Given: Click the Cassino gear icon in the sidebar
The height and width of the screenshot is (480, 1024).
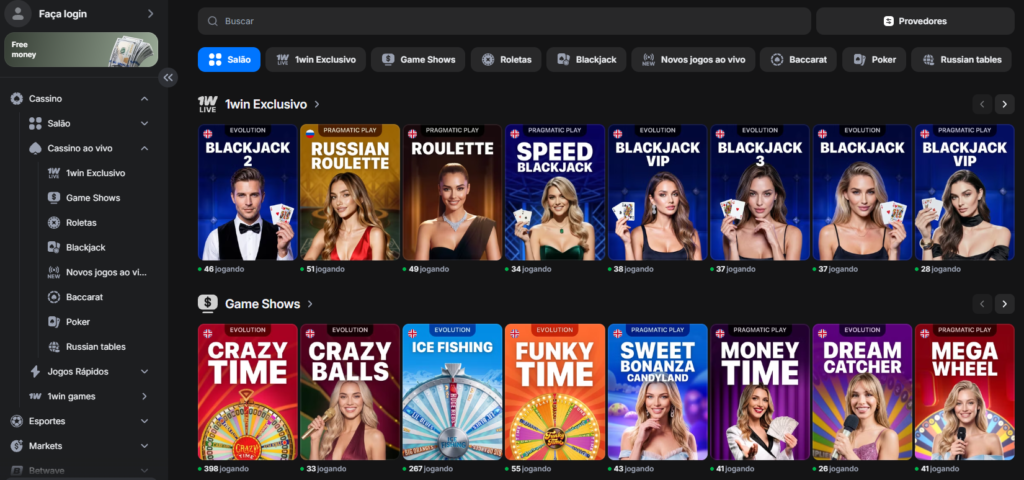Looking at the screenshot, I should pos(17,99).
